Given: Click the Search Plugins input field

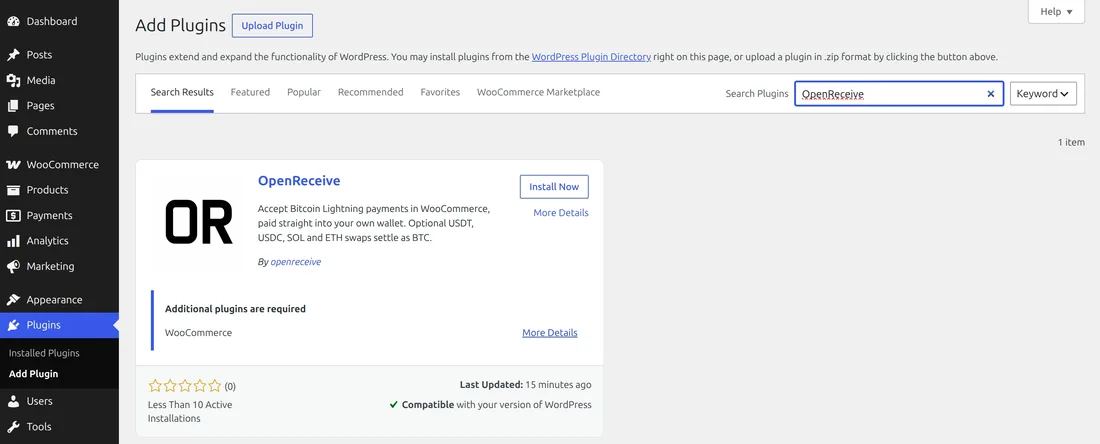Looking at the screenshot, I should 899,93.
